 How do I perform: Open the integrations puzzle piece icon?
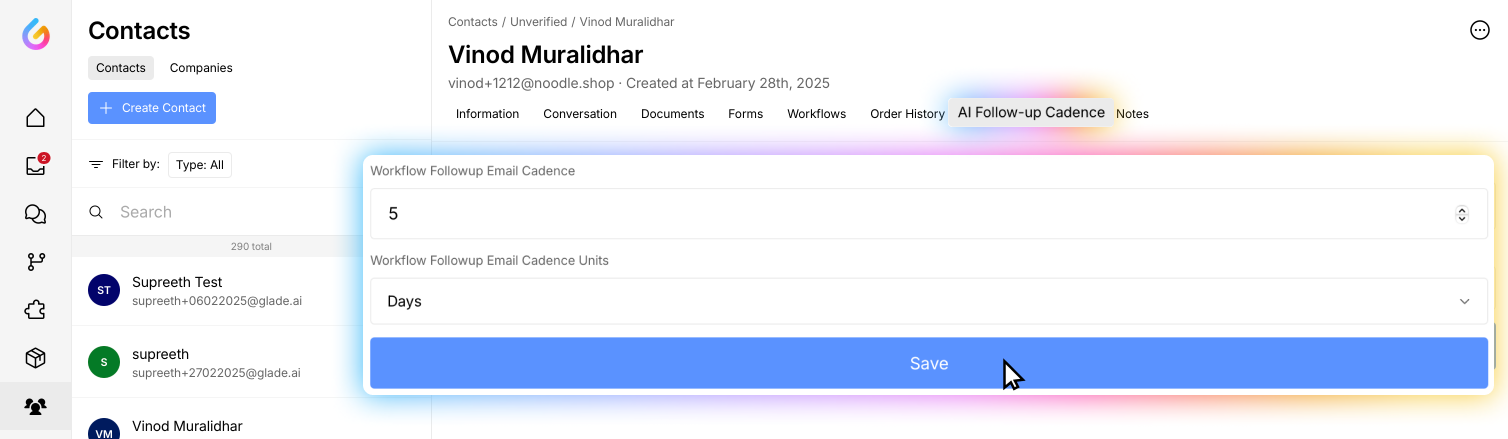tap(36, 310)
